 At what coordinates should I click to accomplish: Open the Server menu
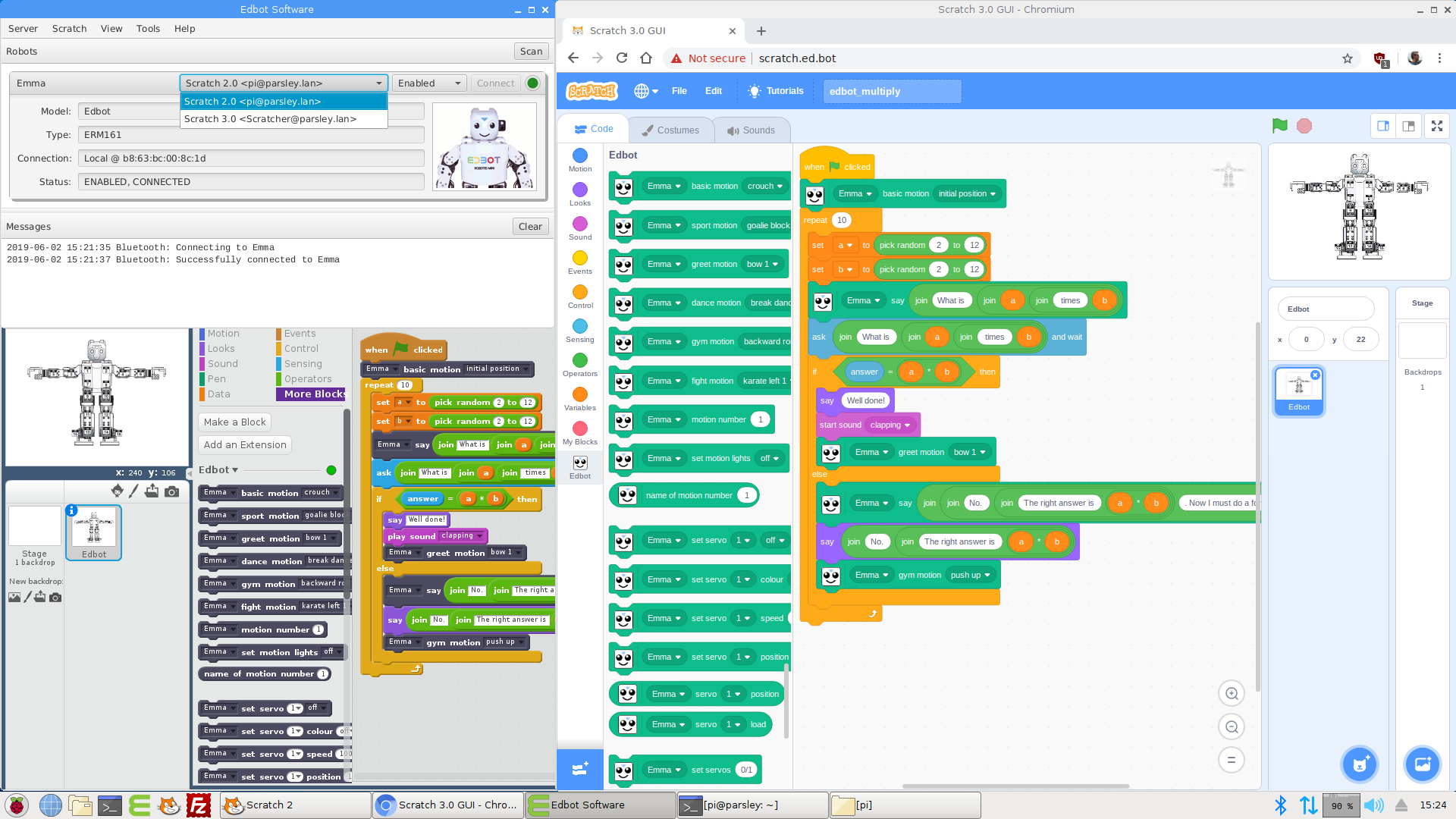23,29
